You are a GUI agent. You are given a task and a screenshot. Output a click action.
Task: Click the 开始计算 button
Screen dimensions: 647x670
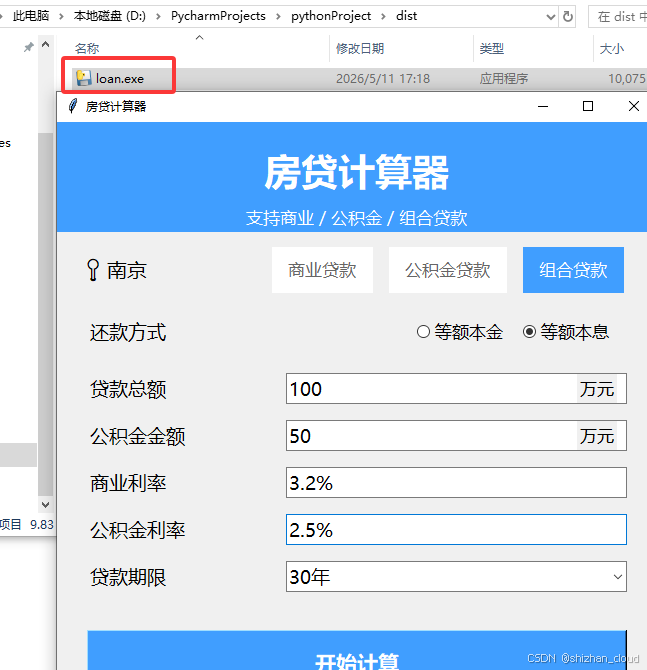click(357, 650)
